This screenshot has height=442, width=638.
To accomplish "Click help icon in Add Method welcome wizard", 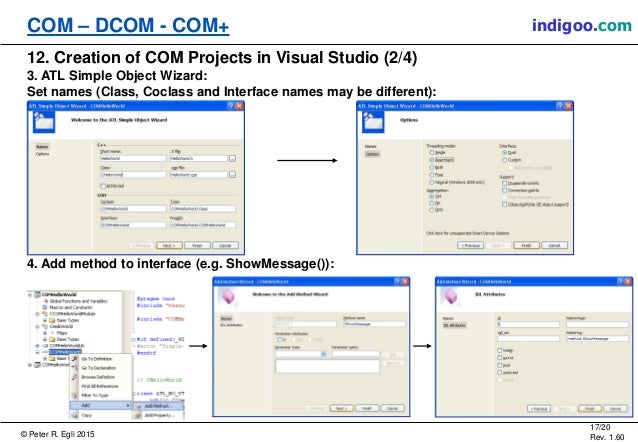I will (397, 281).
